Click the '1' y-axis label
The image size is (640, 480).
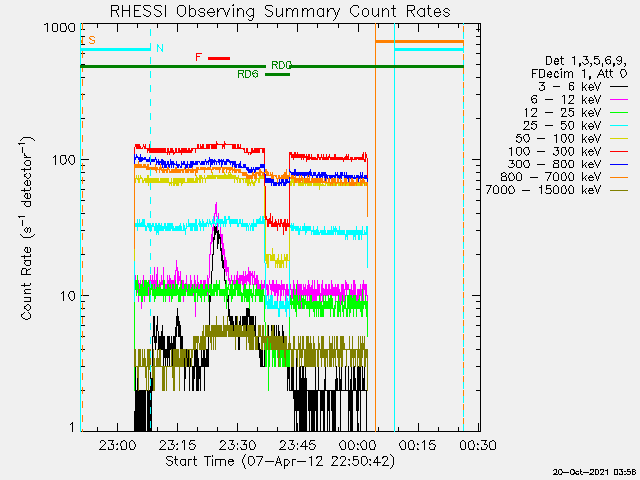(x=72, y=427)
